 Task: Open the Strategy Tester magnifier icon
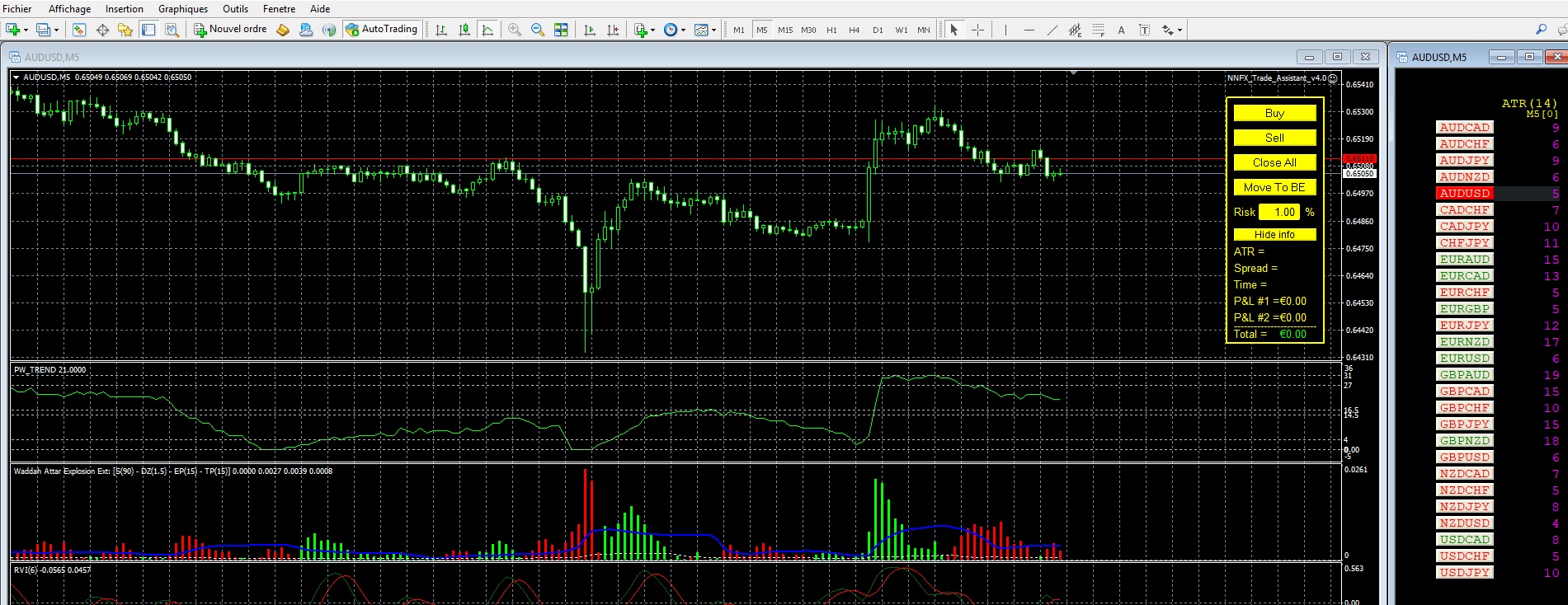(172, 30)
